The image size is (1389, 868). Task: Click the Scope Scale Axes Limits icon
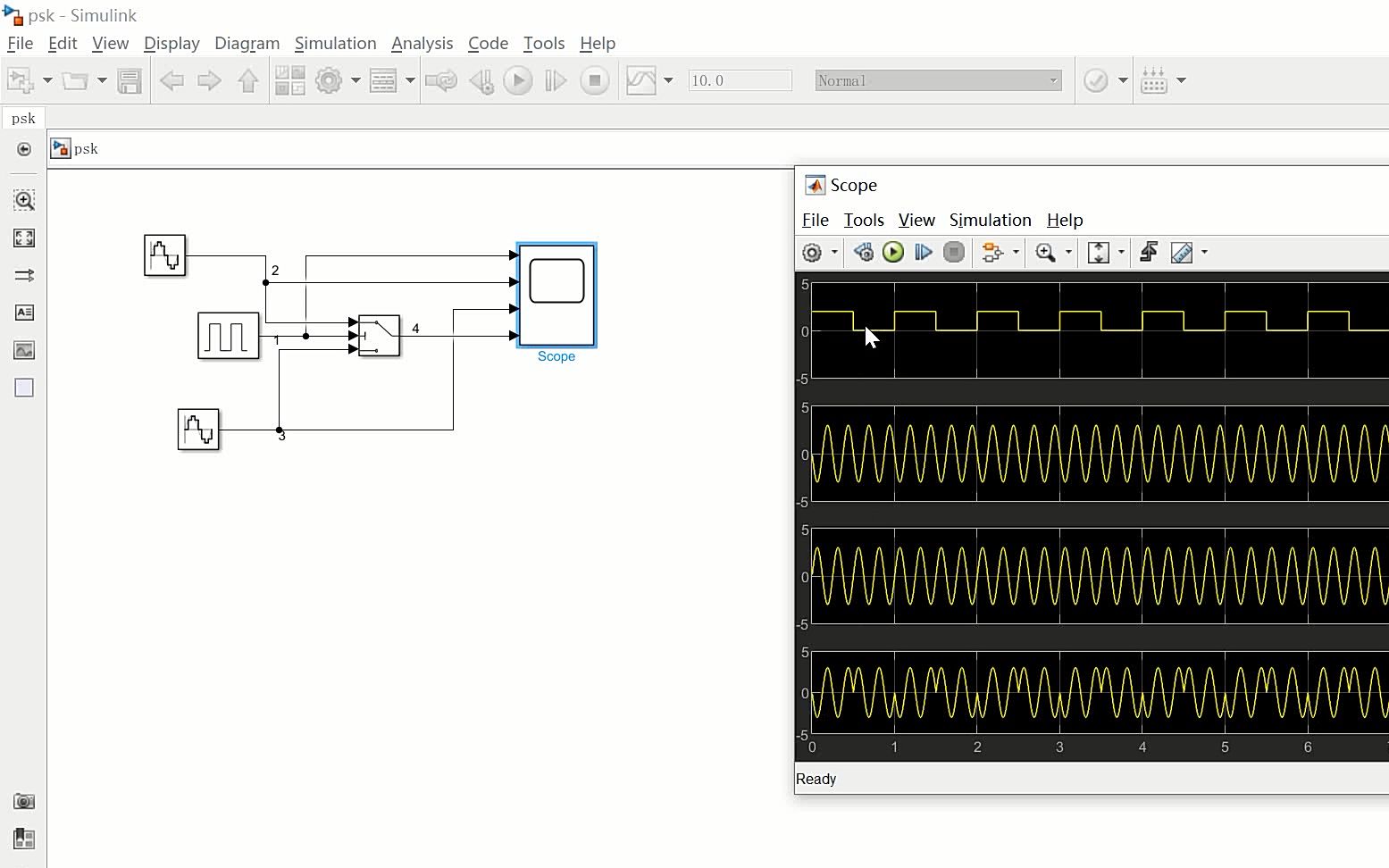coord(1099,253)
